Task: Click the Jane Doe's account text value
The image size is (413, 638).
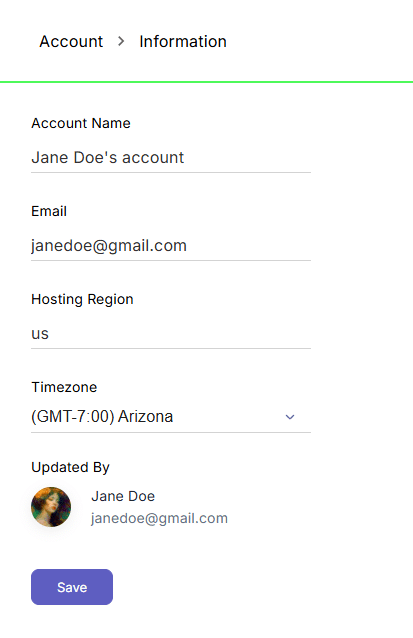Action: click(x=108, y=157)
